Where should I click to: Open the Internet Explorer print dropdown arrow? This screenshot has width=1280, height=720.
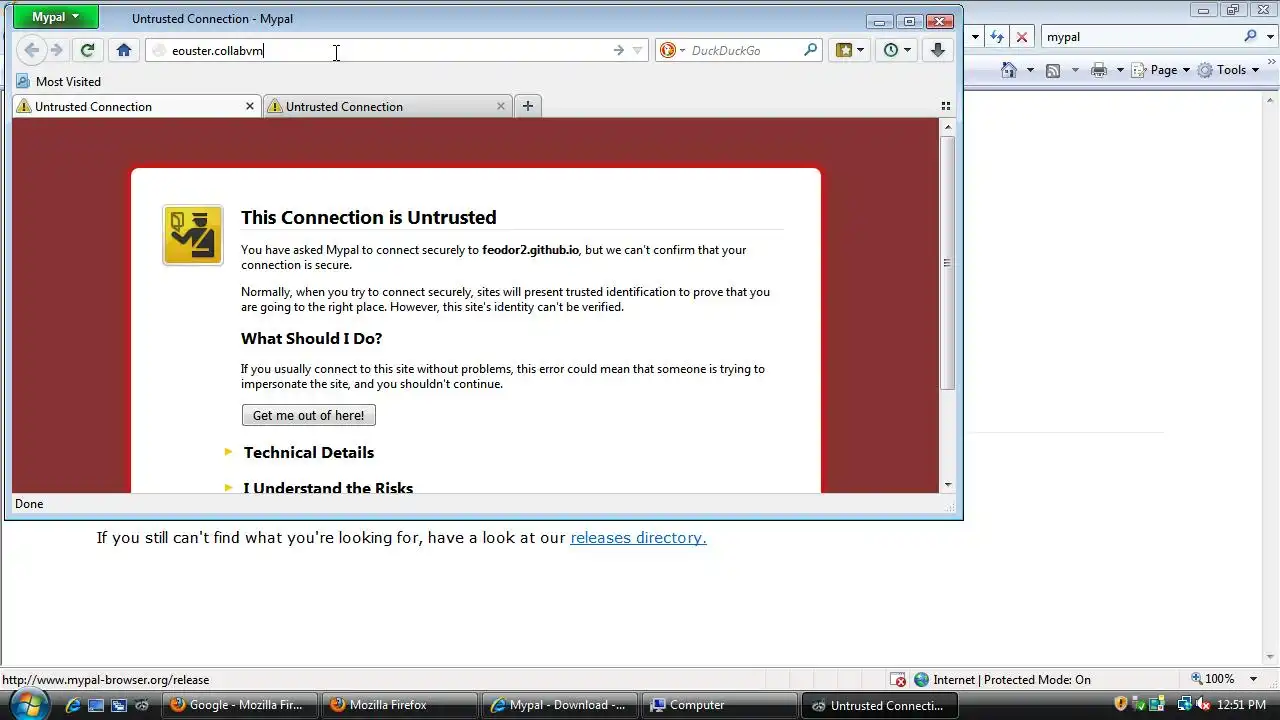click(x=1120, y=70)
